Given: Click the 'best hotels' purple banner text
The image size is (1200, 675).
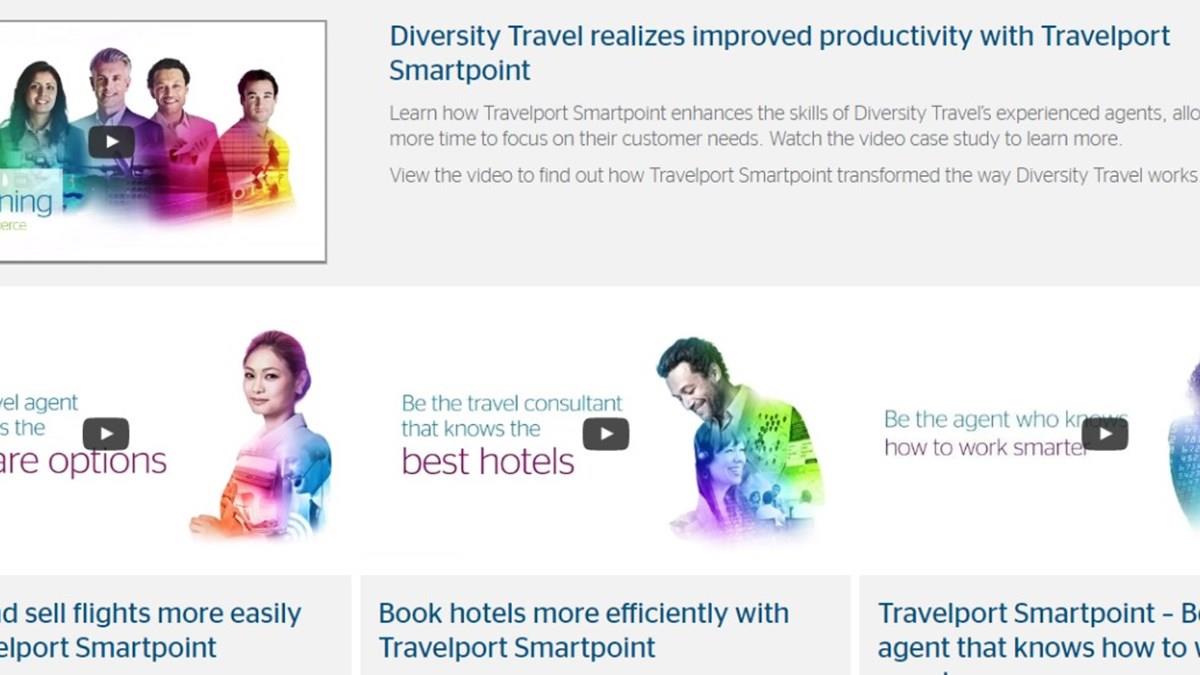Looking at the screenshot, I should click(x=488, y=462).
